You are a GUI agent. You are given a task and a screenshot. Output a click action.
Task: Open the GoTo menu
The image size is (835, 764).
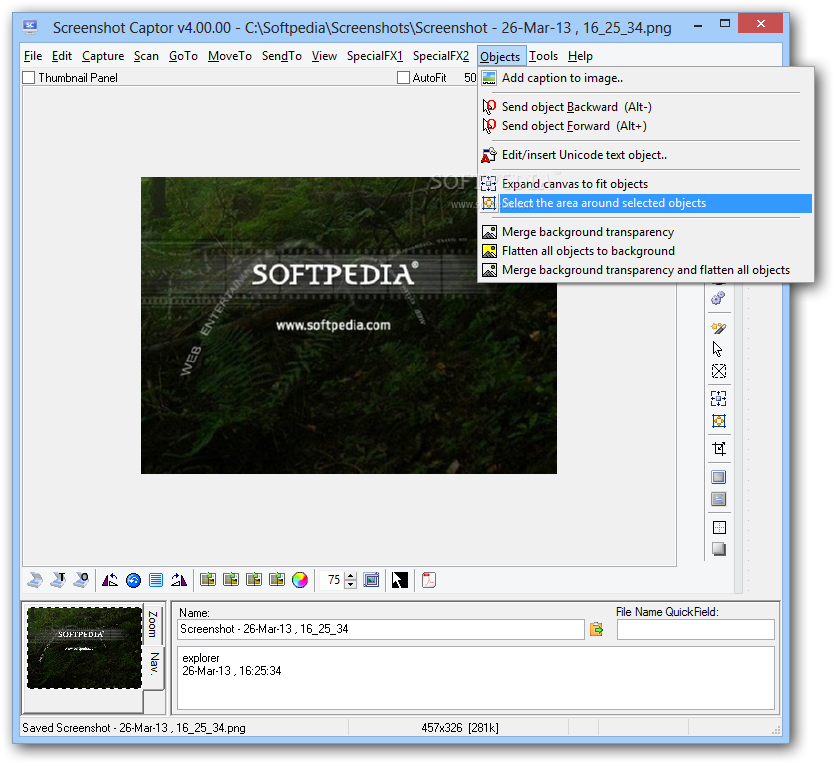pos(183,56)
